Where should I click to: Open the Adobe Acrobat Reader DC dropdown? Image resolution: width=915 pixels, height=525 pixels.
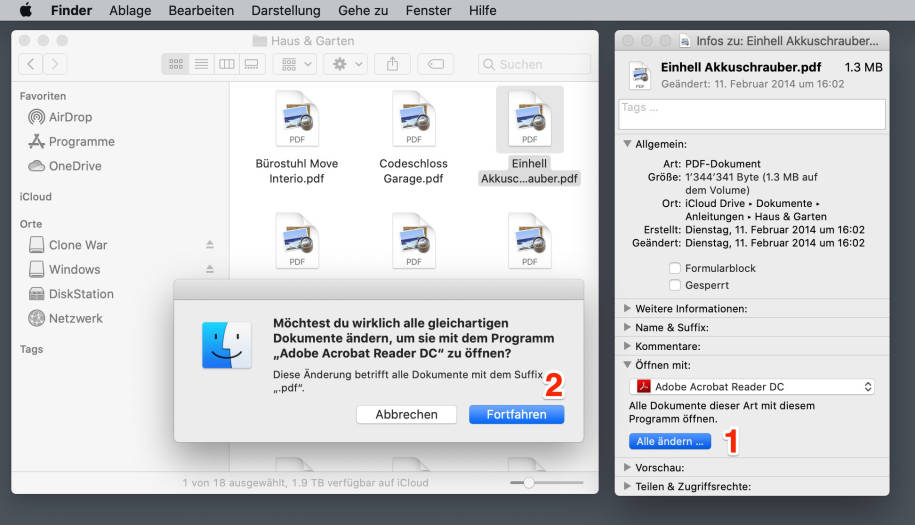pyautogui.click(x=752, y=387)
